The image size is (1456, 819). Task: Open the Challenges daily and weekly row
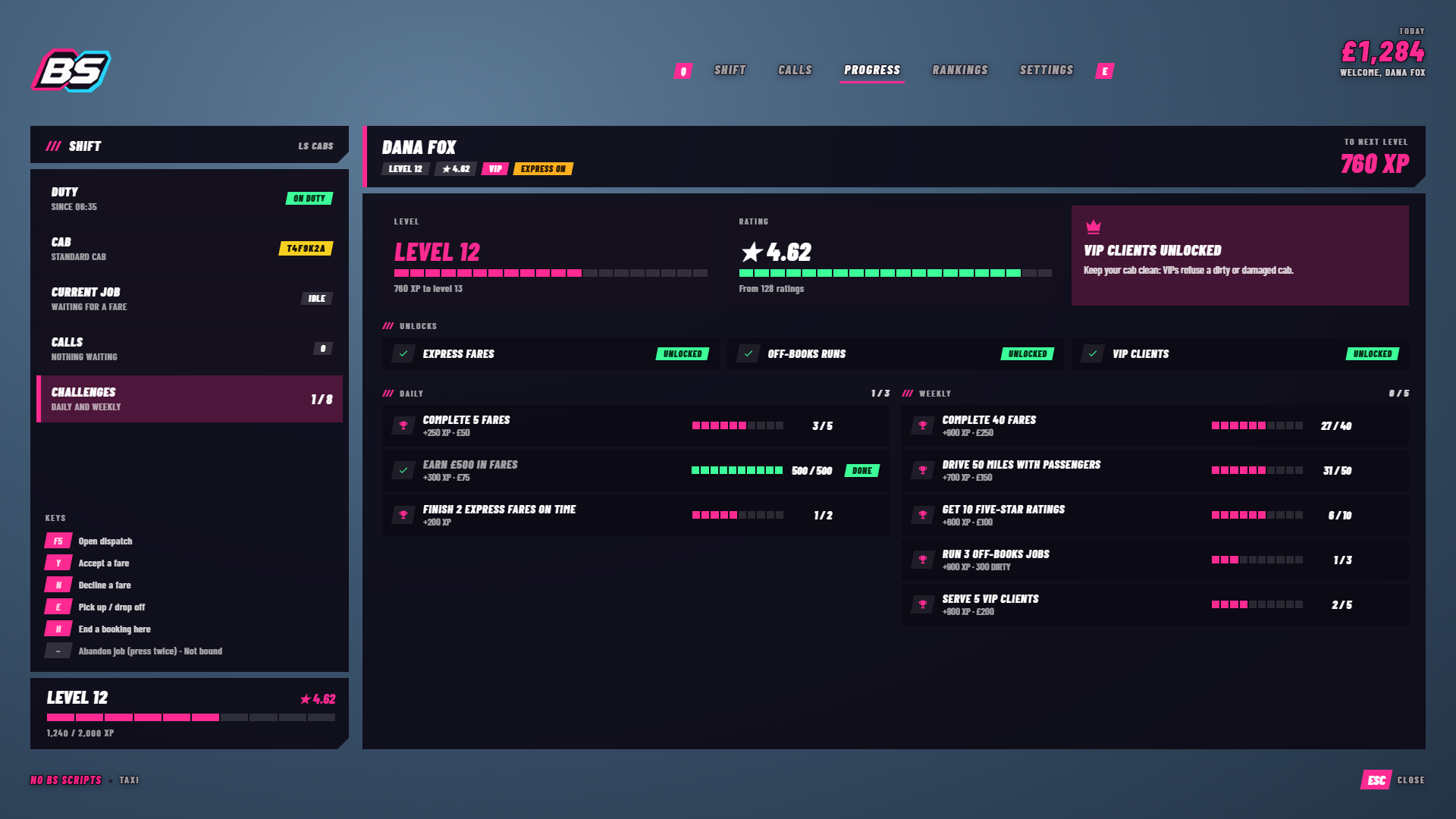point(190,399)
